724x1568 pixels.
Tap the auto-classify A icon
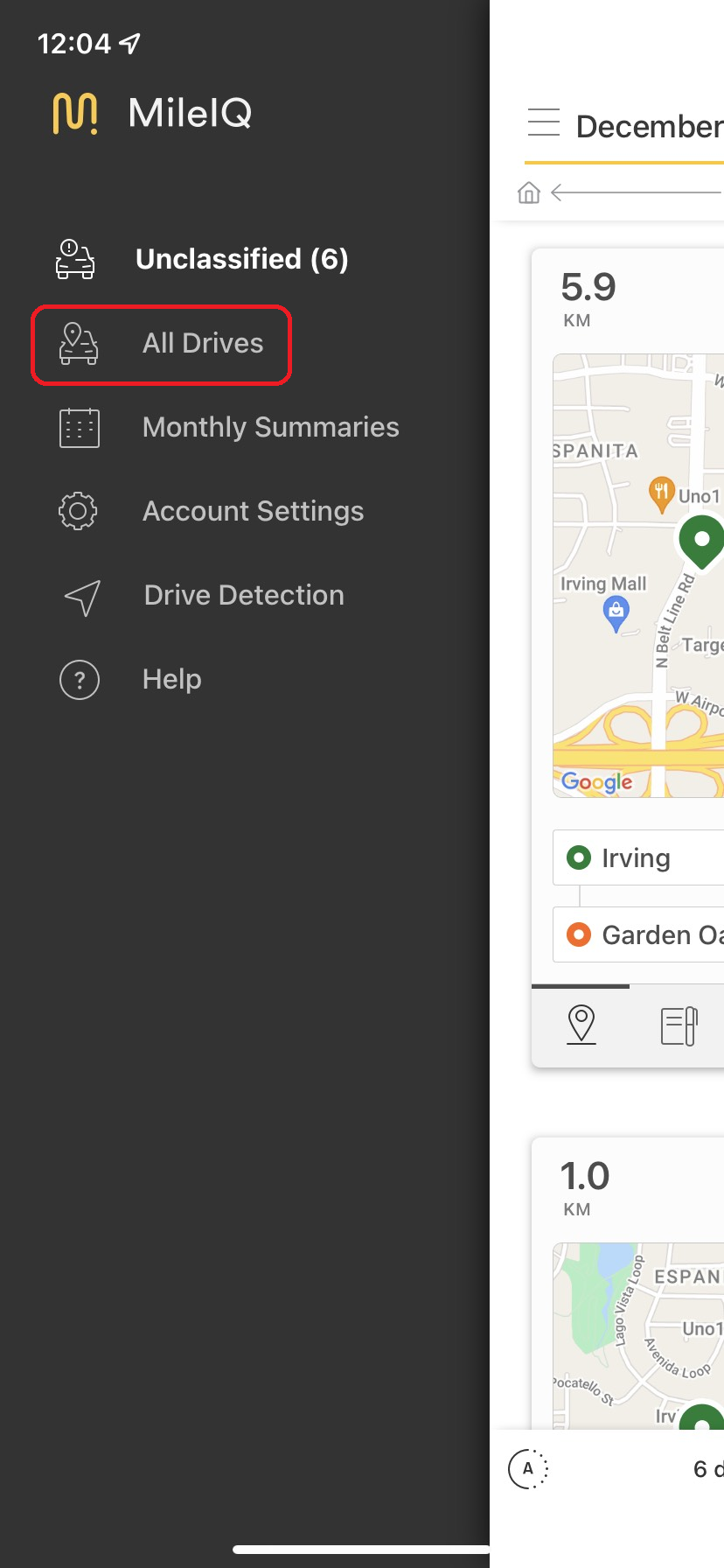point(528,1469)
